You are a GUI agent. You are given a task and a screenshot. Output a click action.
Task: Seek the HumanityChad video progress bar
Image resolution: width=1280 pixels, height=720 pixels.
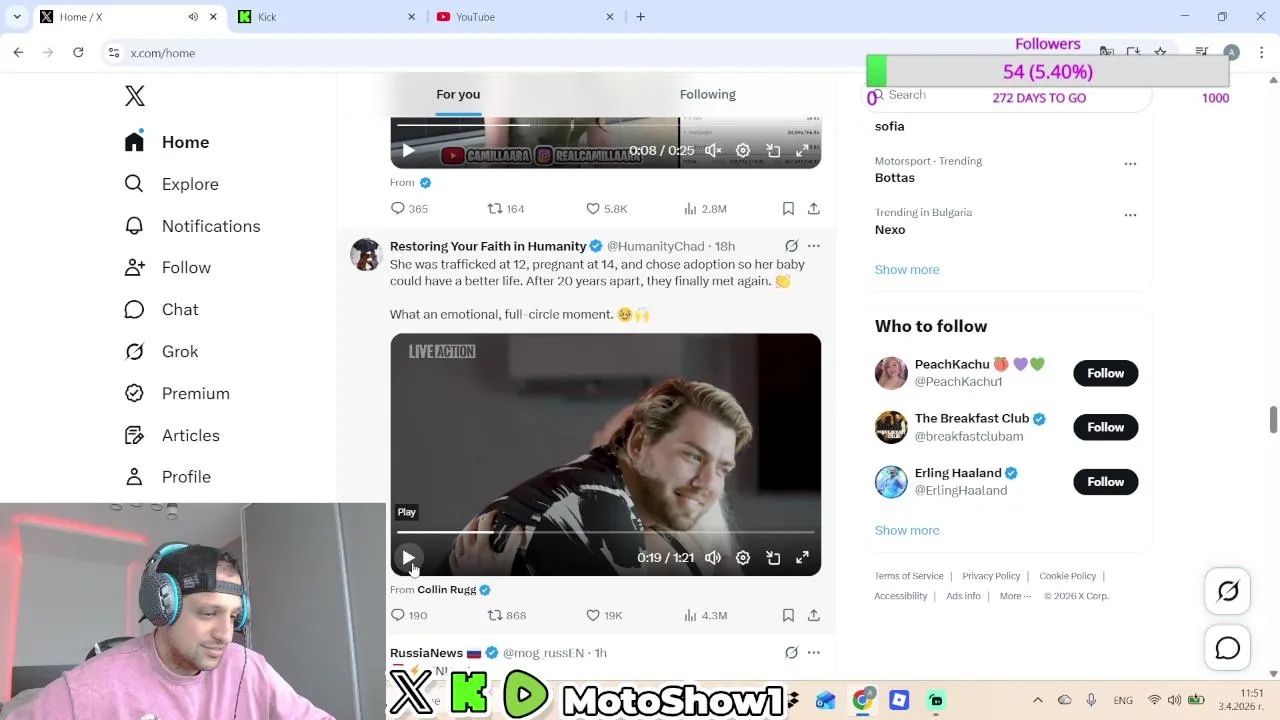coord(605,533)
